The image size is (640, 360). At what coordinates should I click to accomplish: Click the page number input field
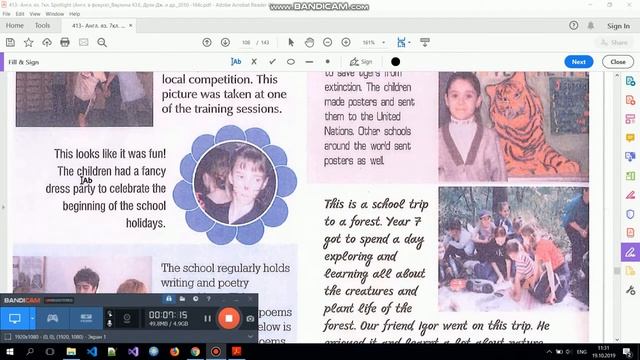click(x=246, y=42)
